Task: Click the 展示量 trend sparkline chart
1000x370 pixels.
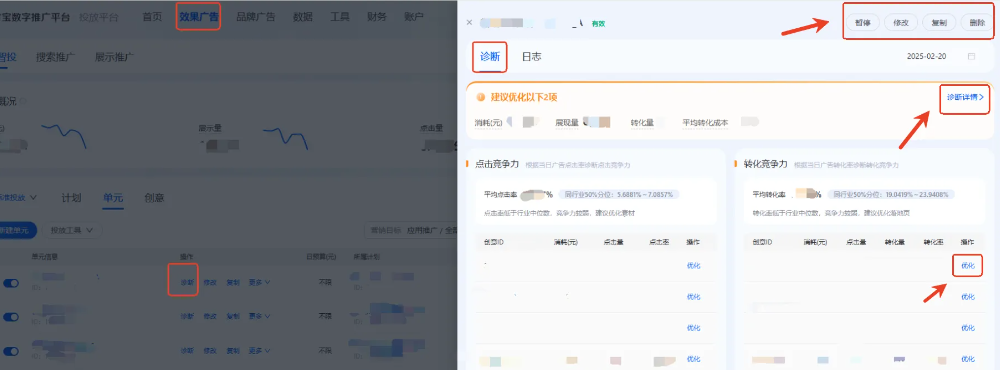Action: [x=286, y=137]
